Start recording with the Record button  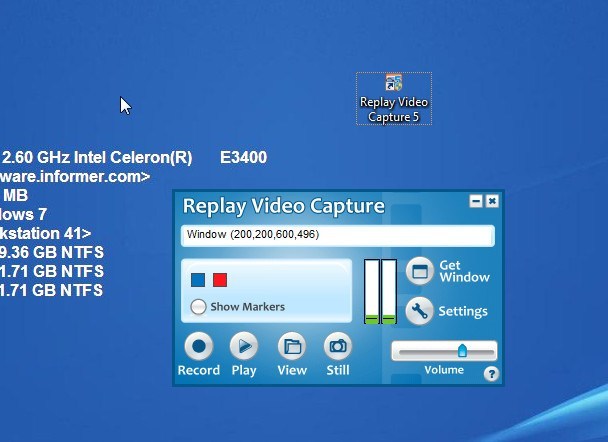click(x=199, y=346)
